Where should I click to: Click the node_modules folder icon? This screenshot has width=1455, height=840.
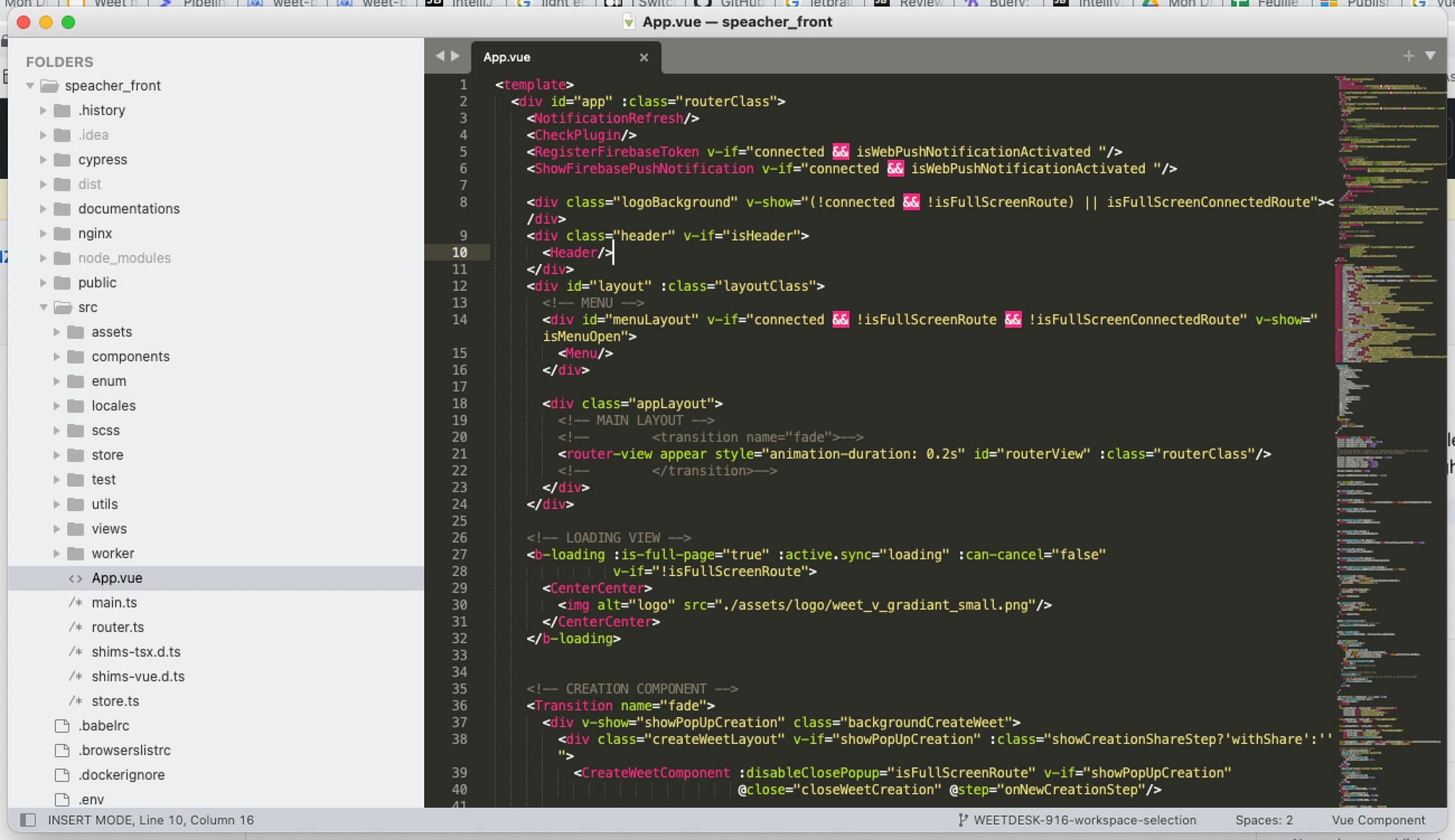coord(63,258)
